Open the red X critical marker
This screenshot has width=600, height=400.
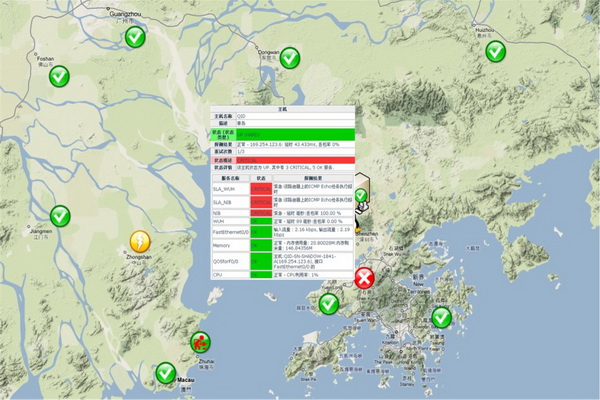365,277
